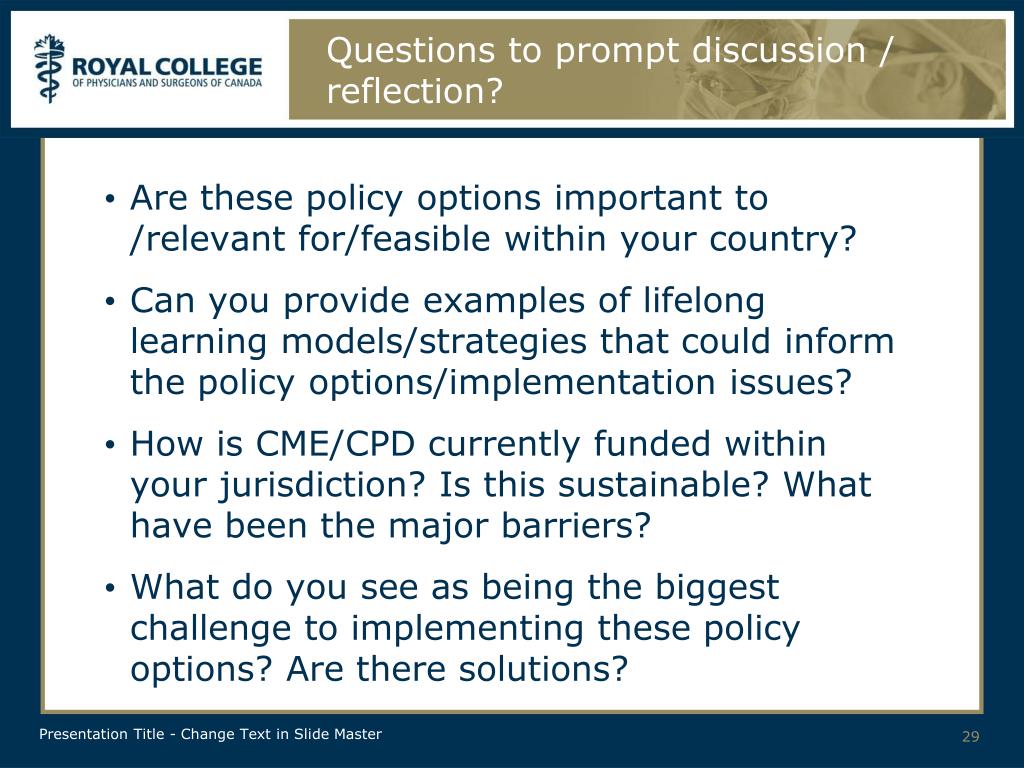
Task: Click the text 'feasible within your country?'
Action: pyautogui.click(x=608, y=238)
